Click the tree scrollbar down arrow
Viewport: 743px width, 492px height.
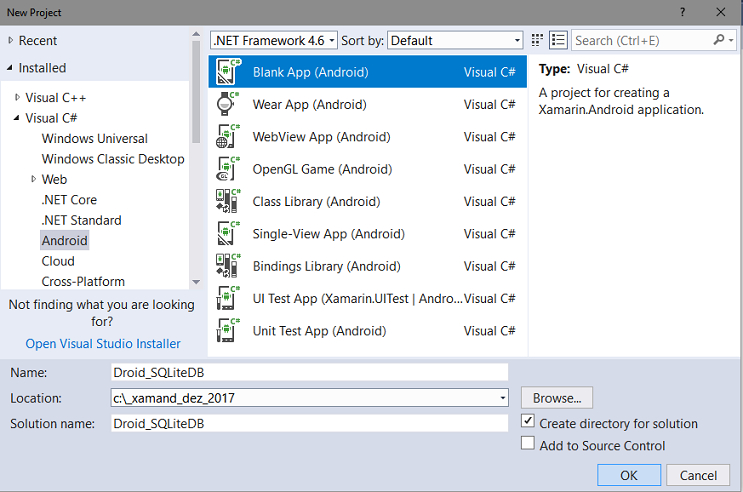coord(196,282)
